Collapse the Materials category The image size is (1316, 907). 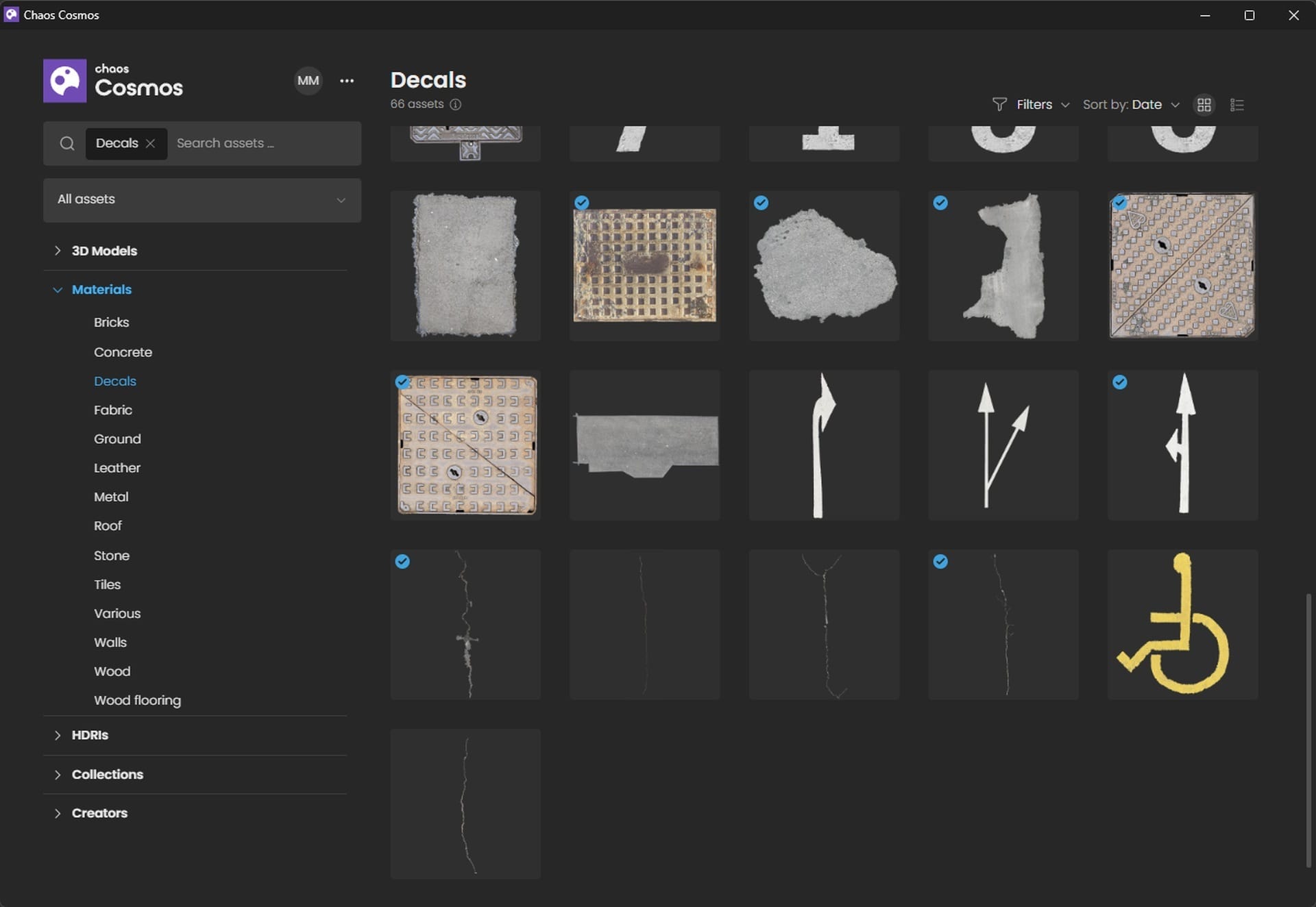click(x=101, y=290)
